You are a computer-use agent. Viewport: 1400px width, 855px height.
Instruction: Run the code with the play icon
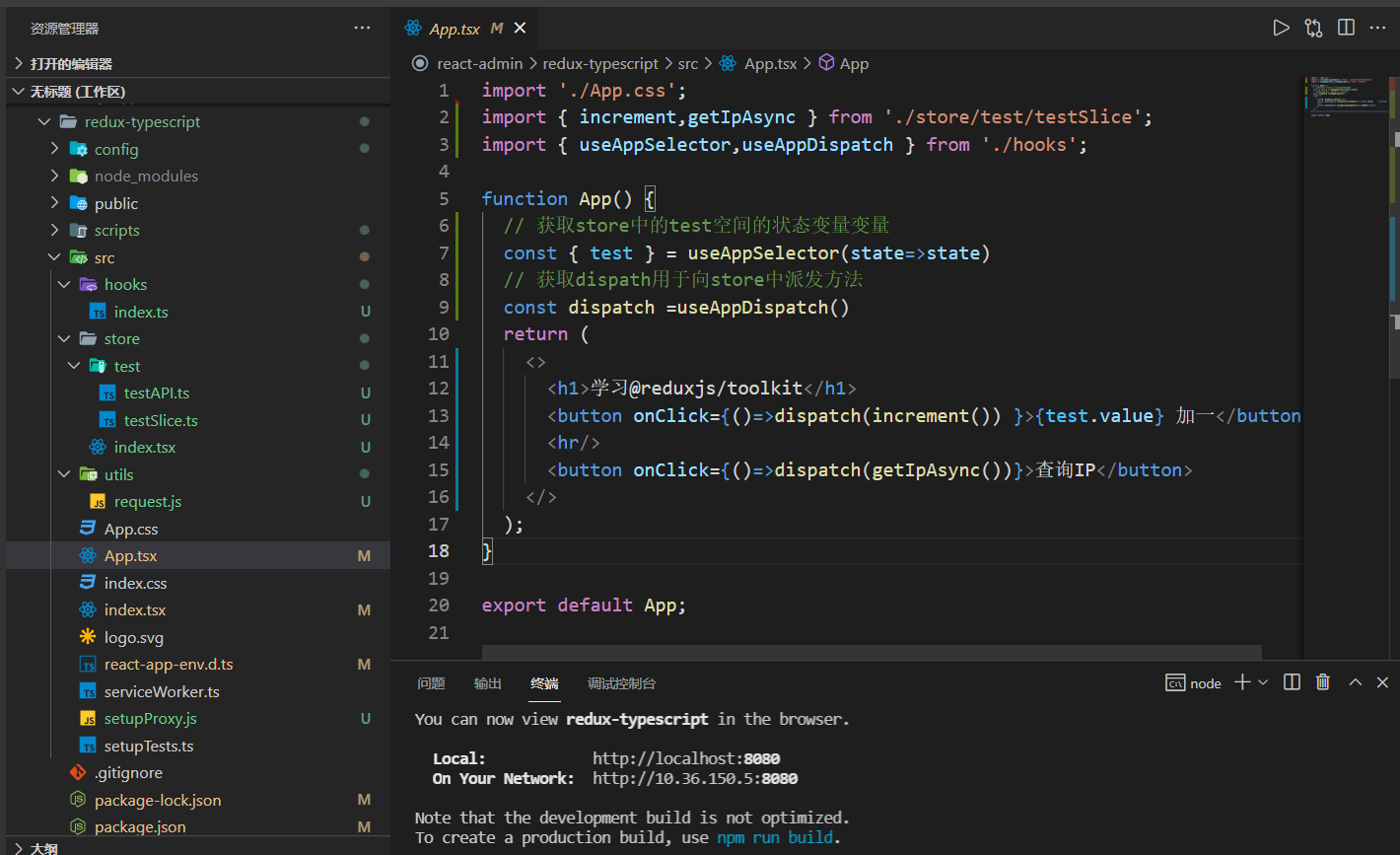click(x=1281, y=28)
